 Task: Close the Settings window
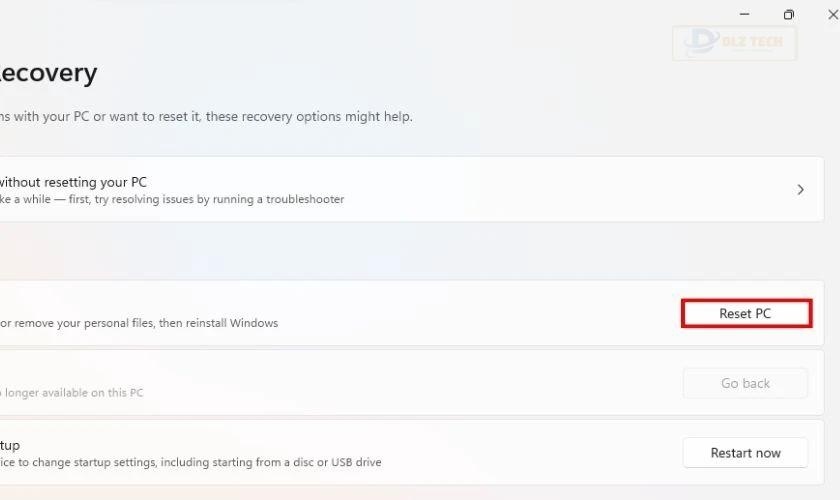(x=833, y=14)
